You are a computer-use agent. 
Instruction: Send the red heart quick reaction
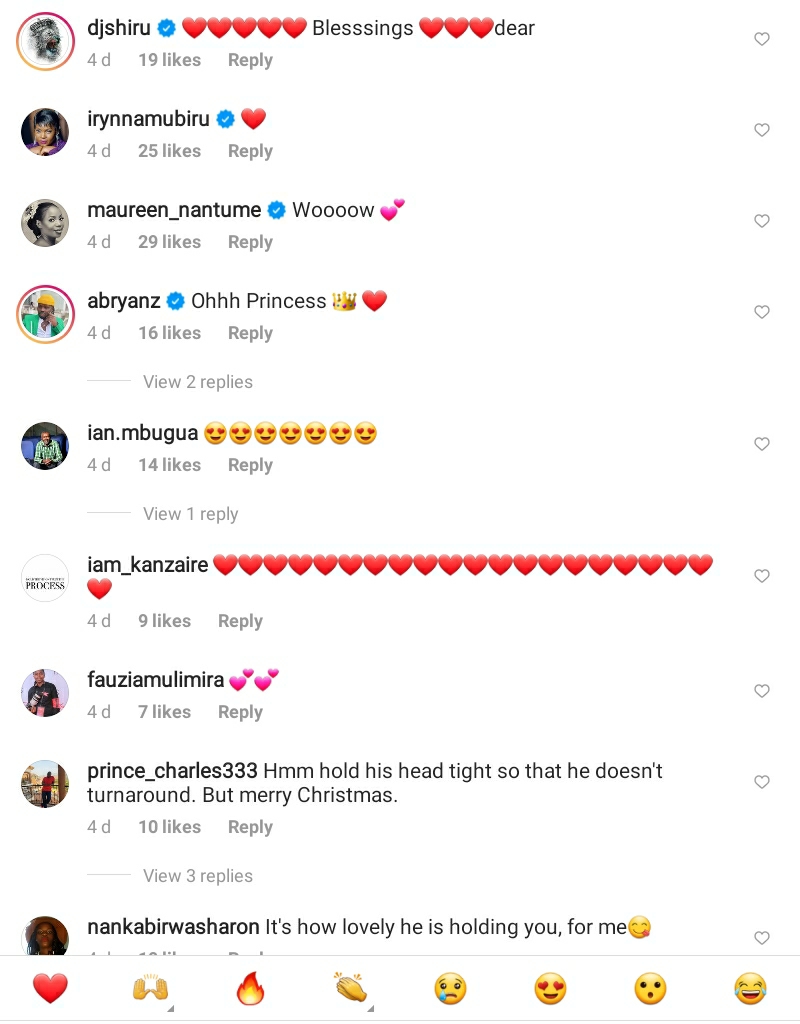pyautogui.click(x=50, y=989)
